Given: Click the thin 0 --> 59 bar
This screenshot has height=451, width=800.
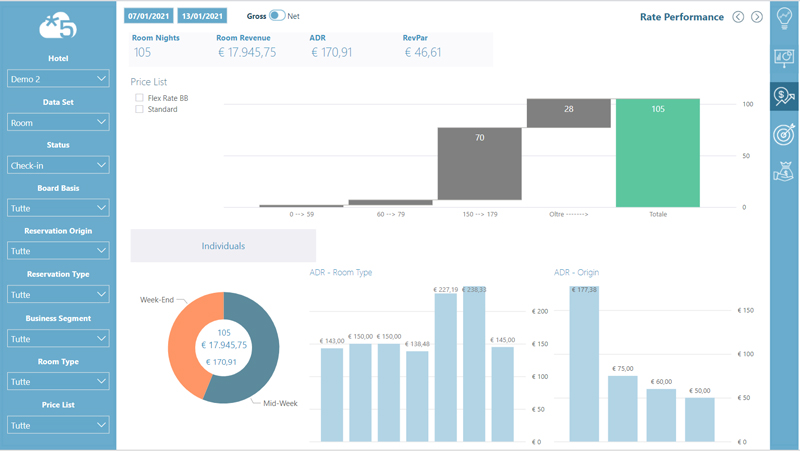Looking at the screenshot, I should point(302,206).
